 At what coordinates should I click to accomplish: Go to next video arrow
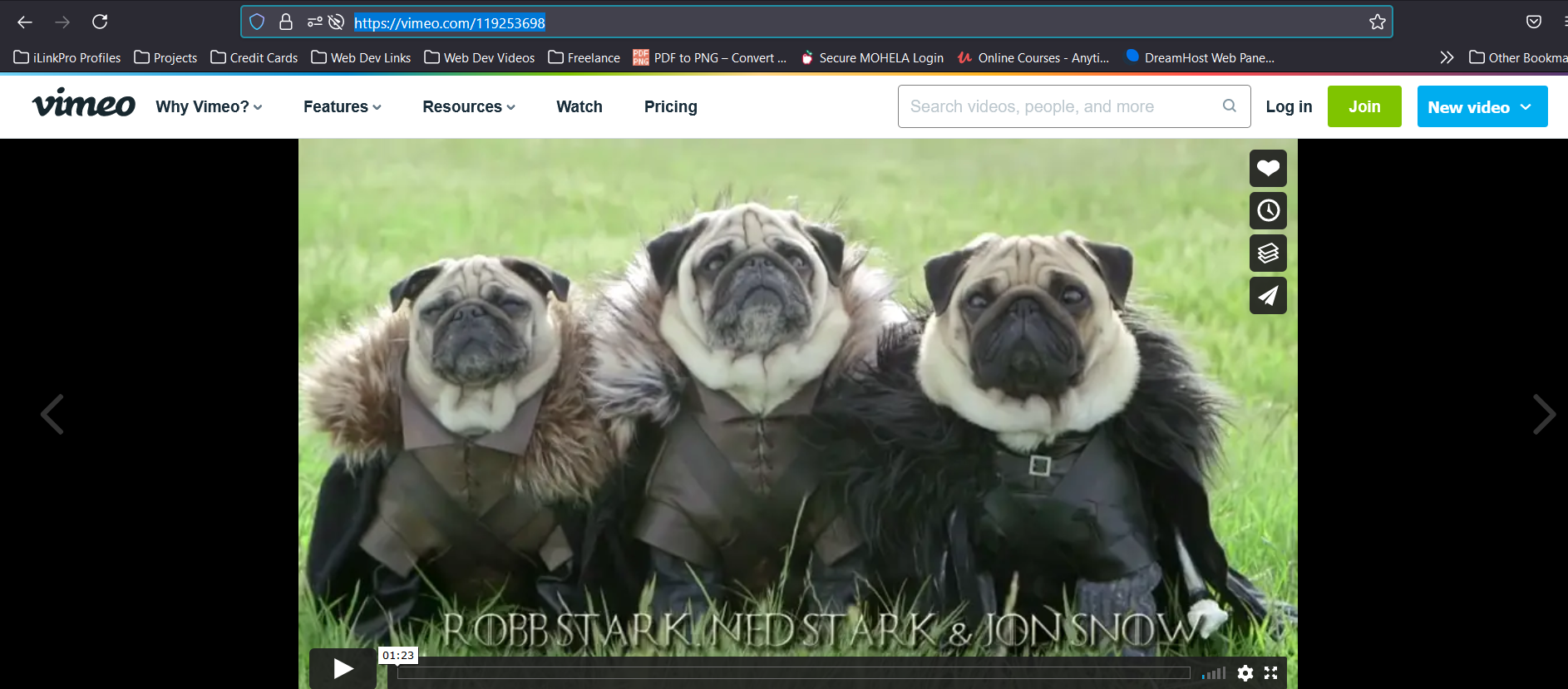(1544, 414)
